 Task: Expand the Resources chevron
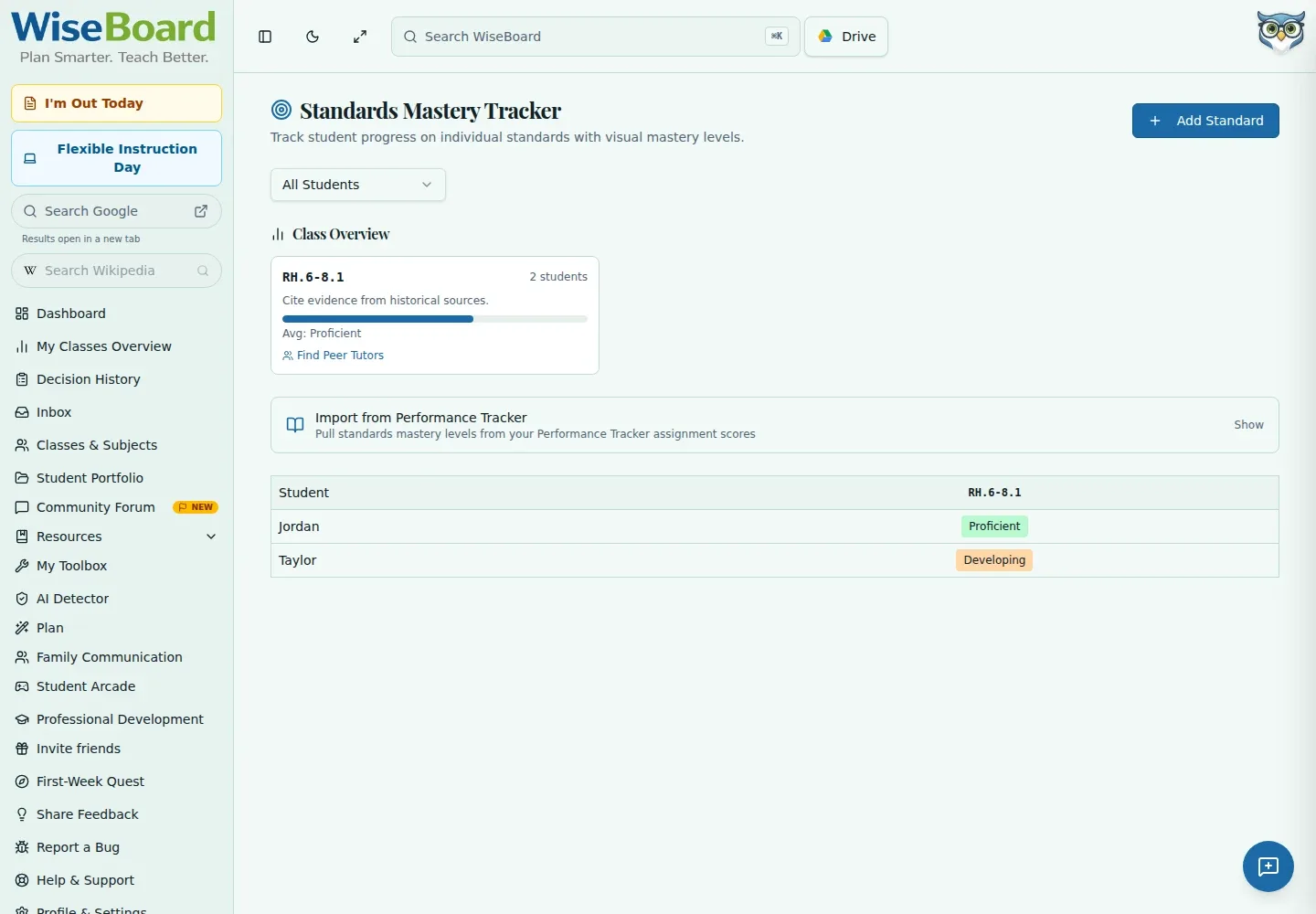[x=211, y=537]
